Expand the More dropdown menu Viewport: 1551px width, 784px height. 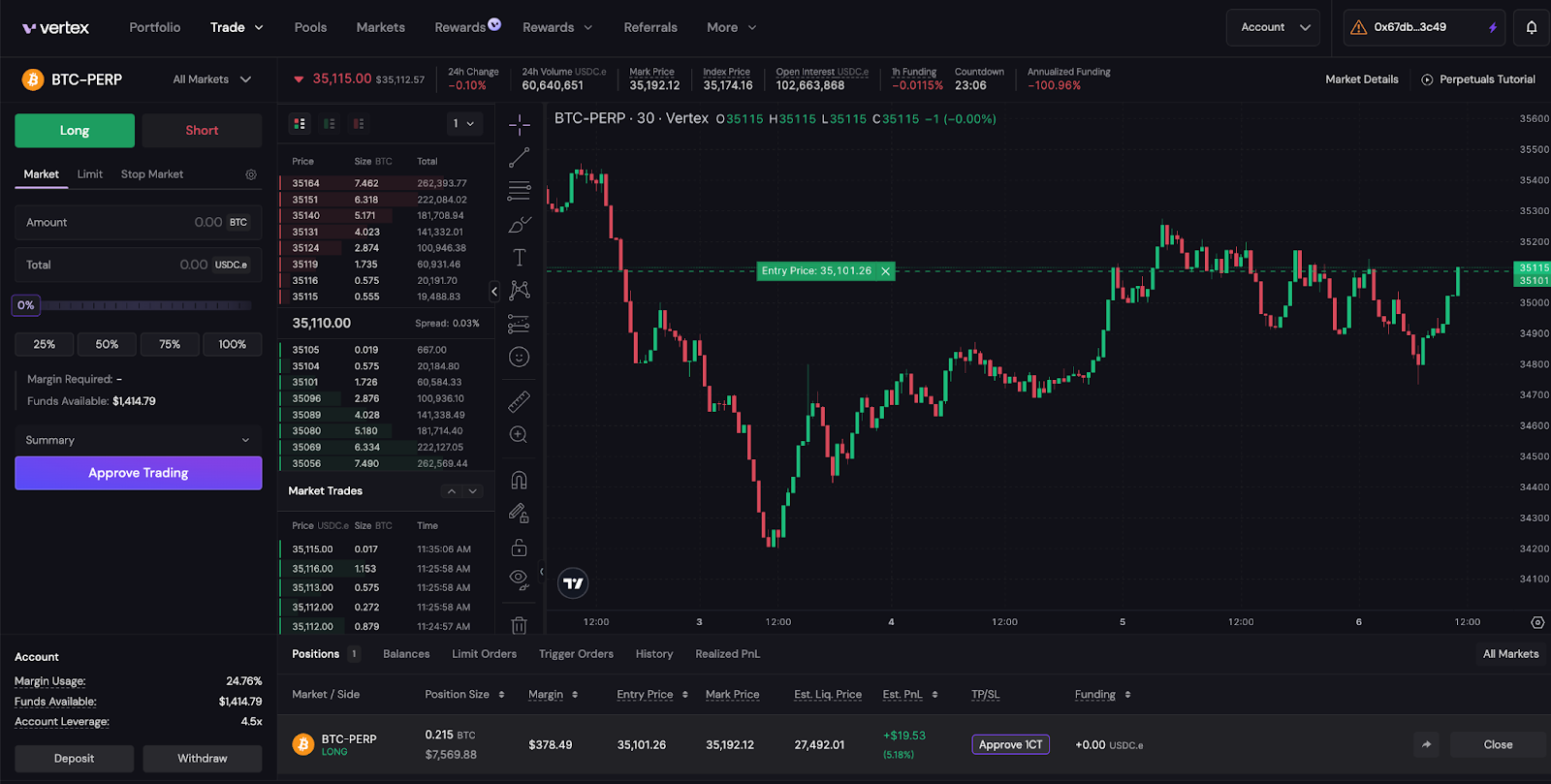732,27
